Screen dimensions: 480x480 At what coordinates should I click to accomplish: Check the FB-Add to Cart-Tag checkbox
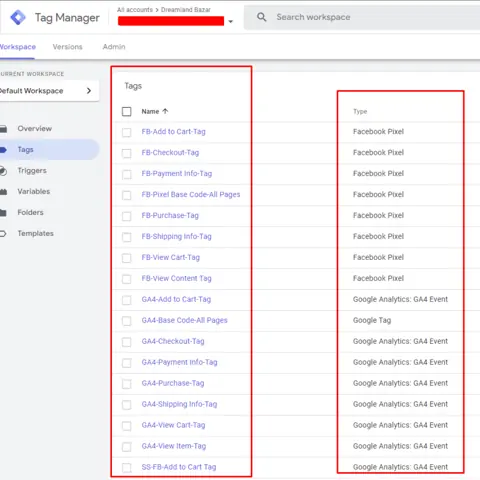[x=127, y=132]
